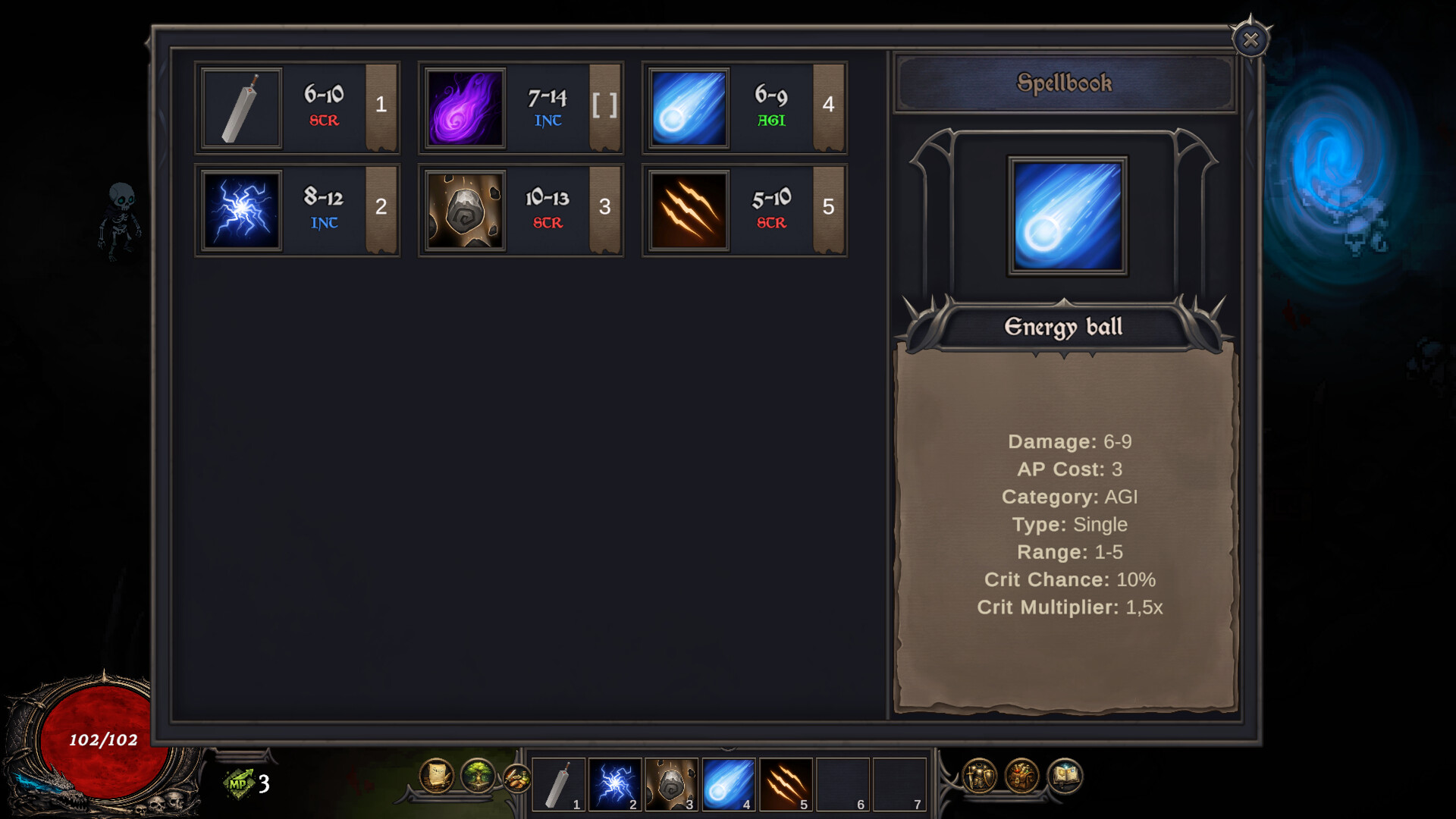Viewport: 1456px width, 819px height.
Task: Click empty hotbar slot 7
Action: pyautogui.click(x=899, y=784)
